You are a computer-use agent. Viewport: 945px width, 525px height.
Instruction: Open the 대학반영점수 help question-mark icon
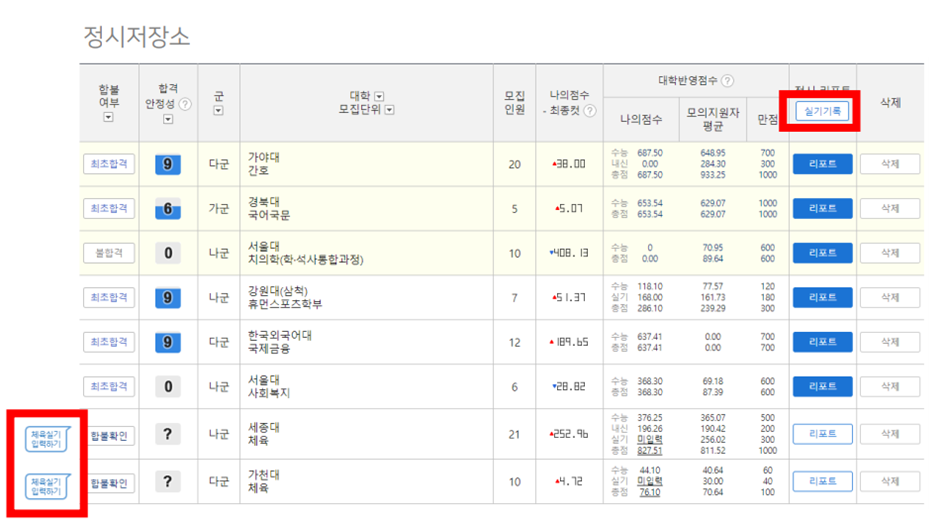coord(727,81)
